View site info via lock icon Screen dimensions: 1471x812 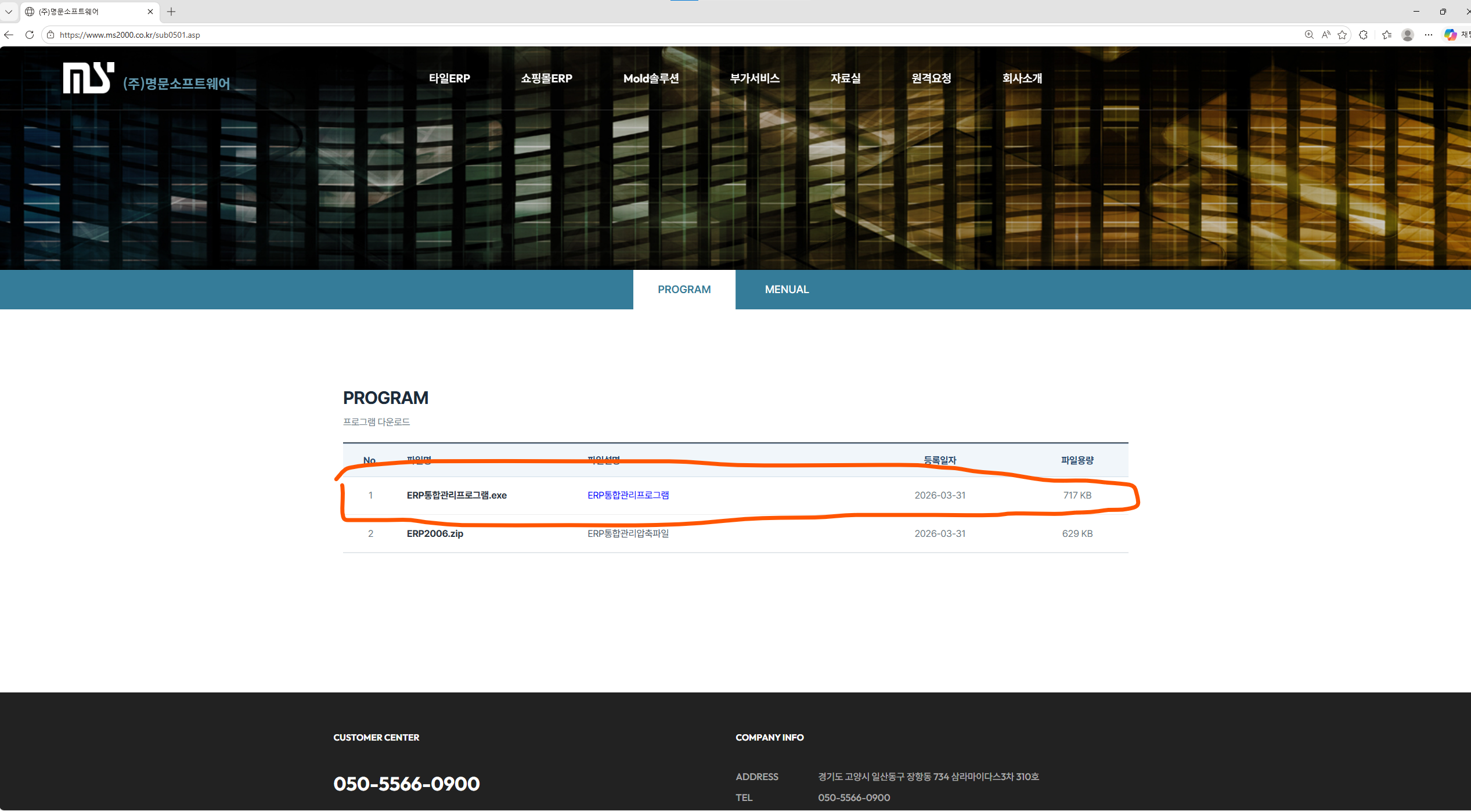51,35
